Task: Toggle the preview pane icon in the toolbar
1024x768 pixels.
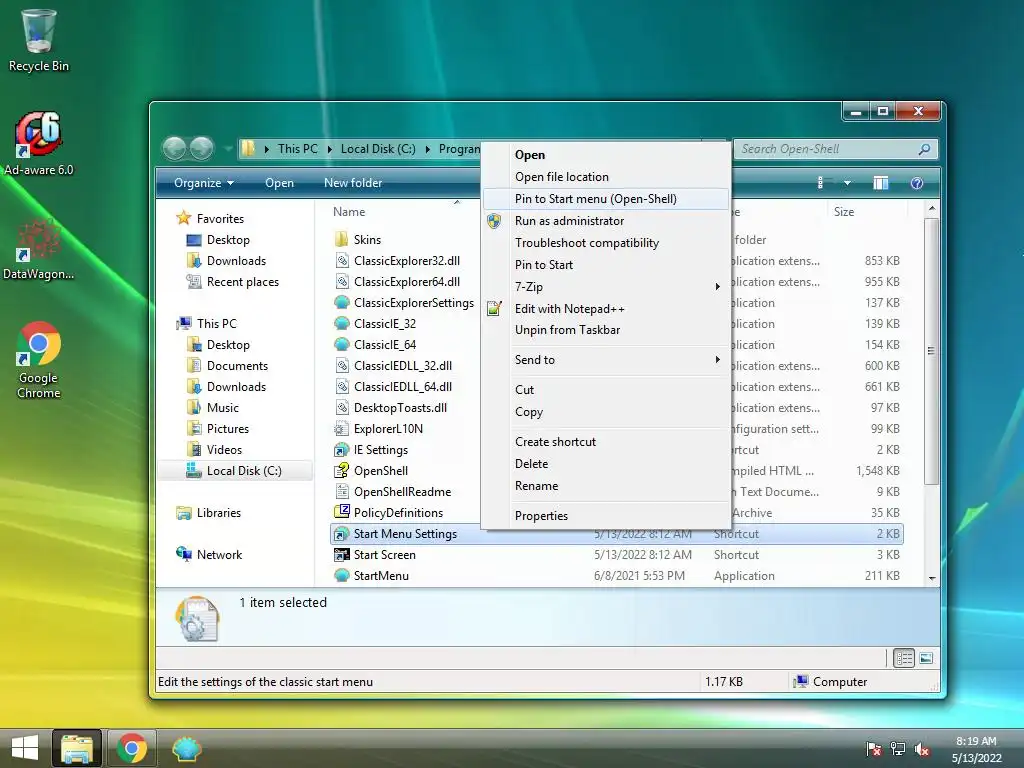Action: pos(880,183)
